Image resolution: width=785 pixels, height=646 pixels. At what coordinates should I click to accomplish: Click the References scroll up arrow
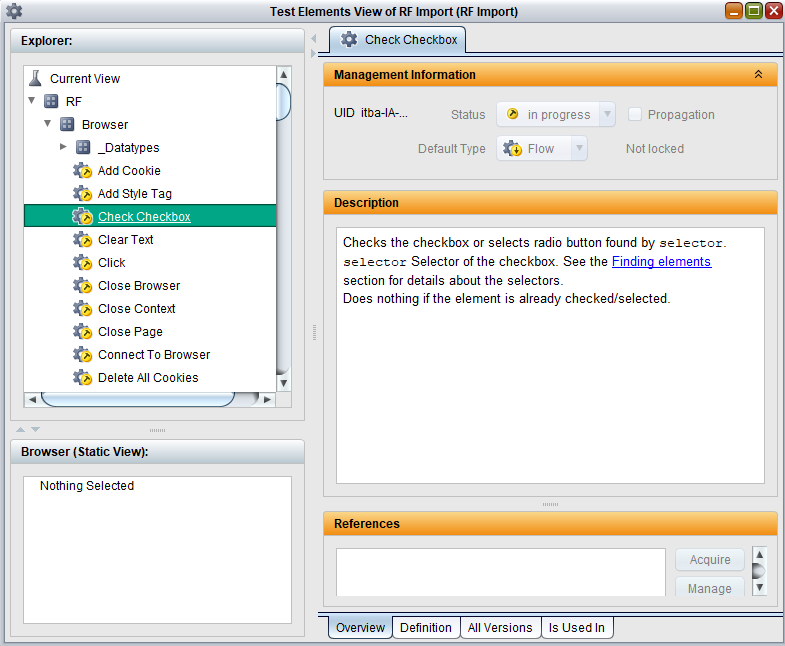click(x=759, y=554)
